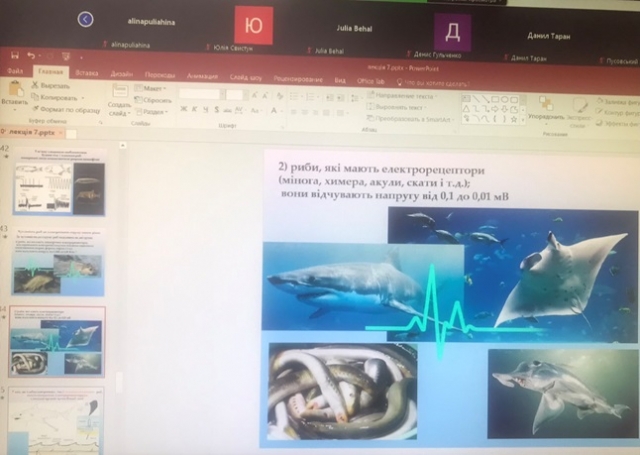This screenshot has width=640, height=455.
Task: Click the lightbulb 'Что вы хотите сделать' box
Action: pyautogui.click(x=433, y=83)
